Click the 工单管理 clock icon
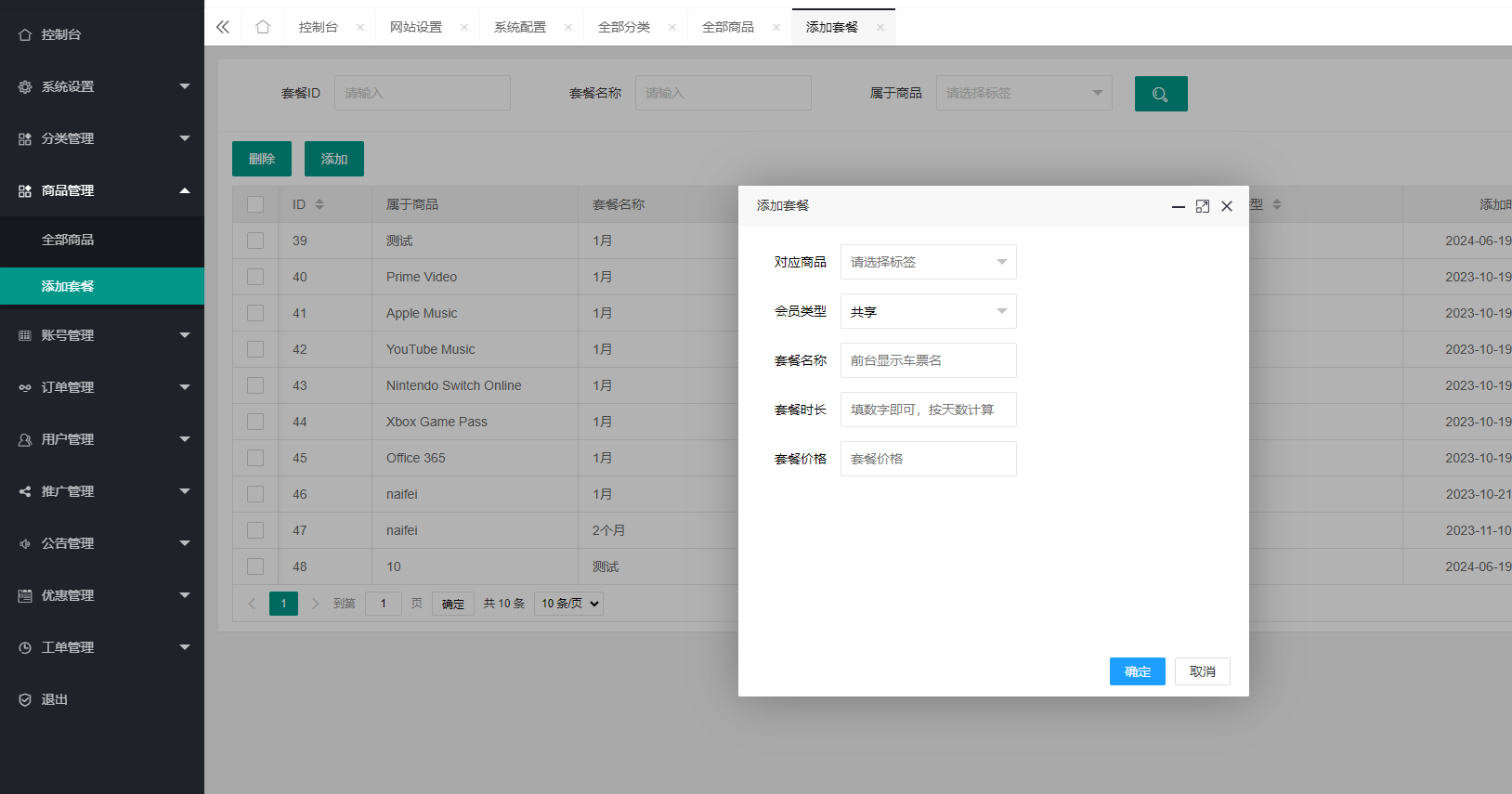The image size is (1512, 794). click(x=25, y=647)
